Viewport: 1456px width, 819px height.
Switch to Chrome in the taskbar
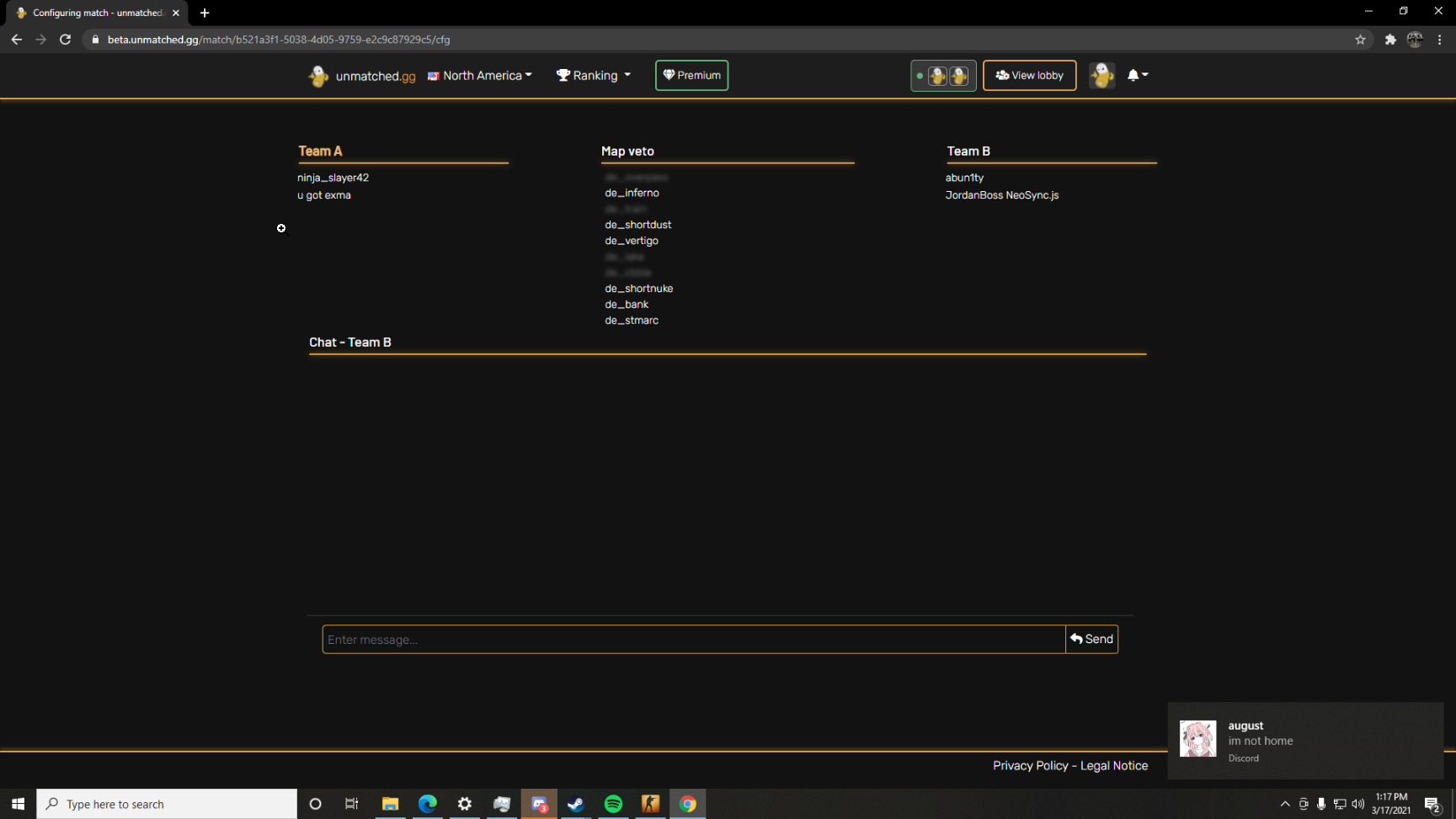[x=688, y=804]
